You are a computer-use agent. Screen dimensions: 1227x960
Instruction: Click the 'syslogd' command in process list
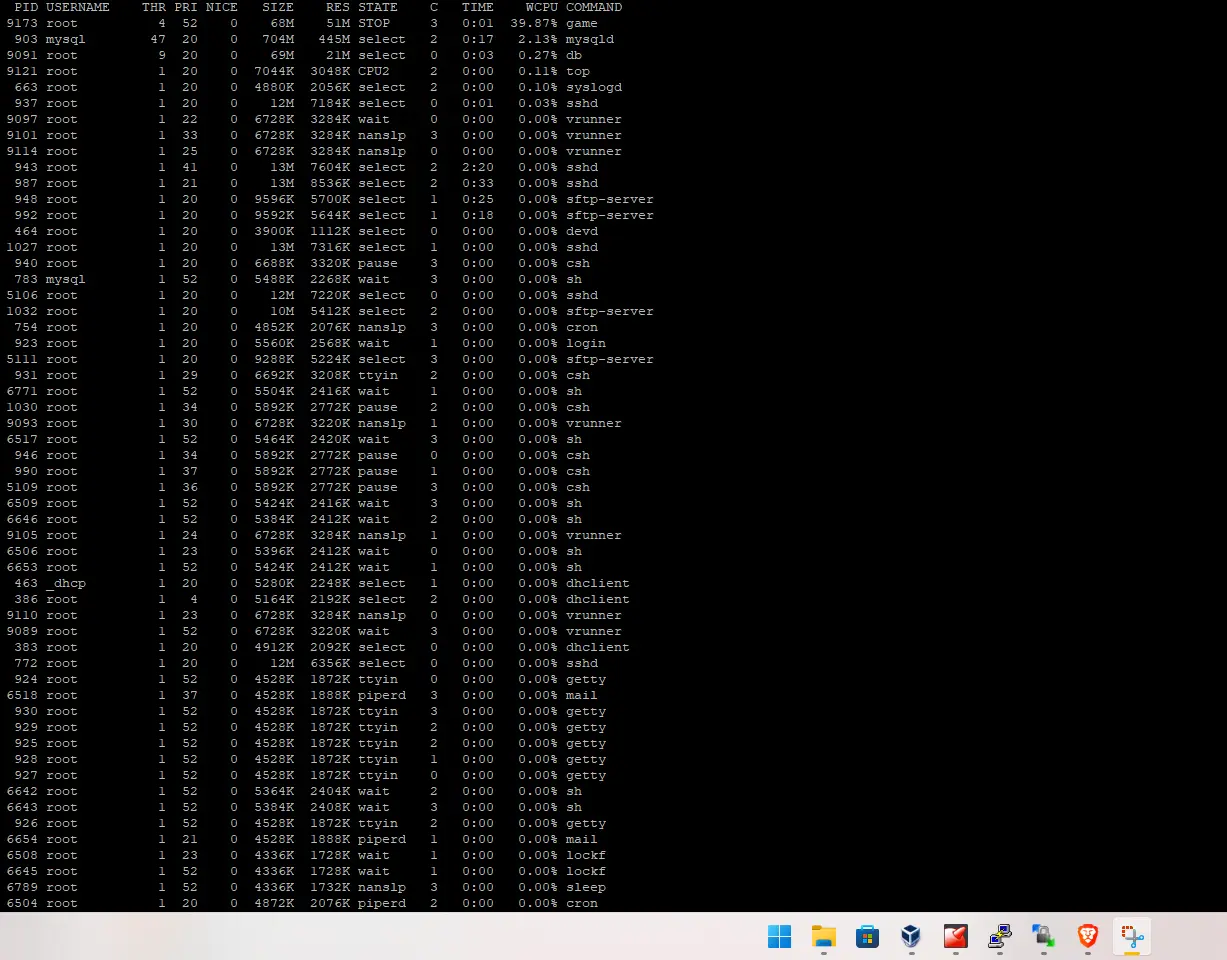[x=594, y=87]
